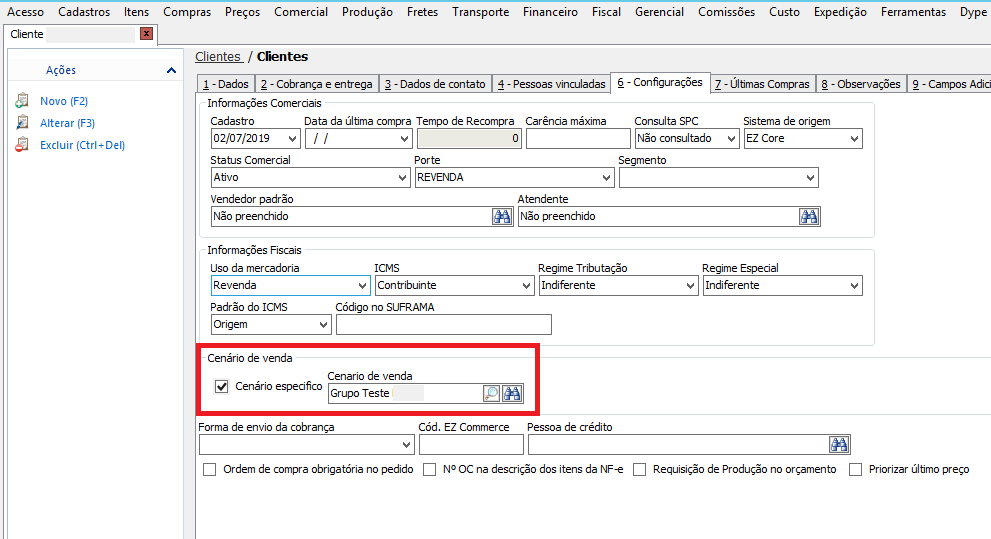The image size is (991, 539).
Task: Open the Fiscal menu
Action: click(x=606, y=12)
